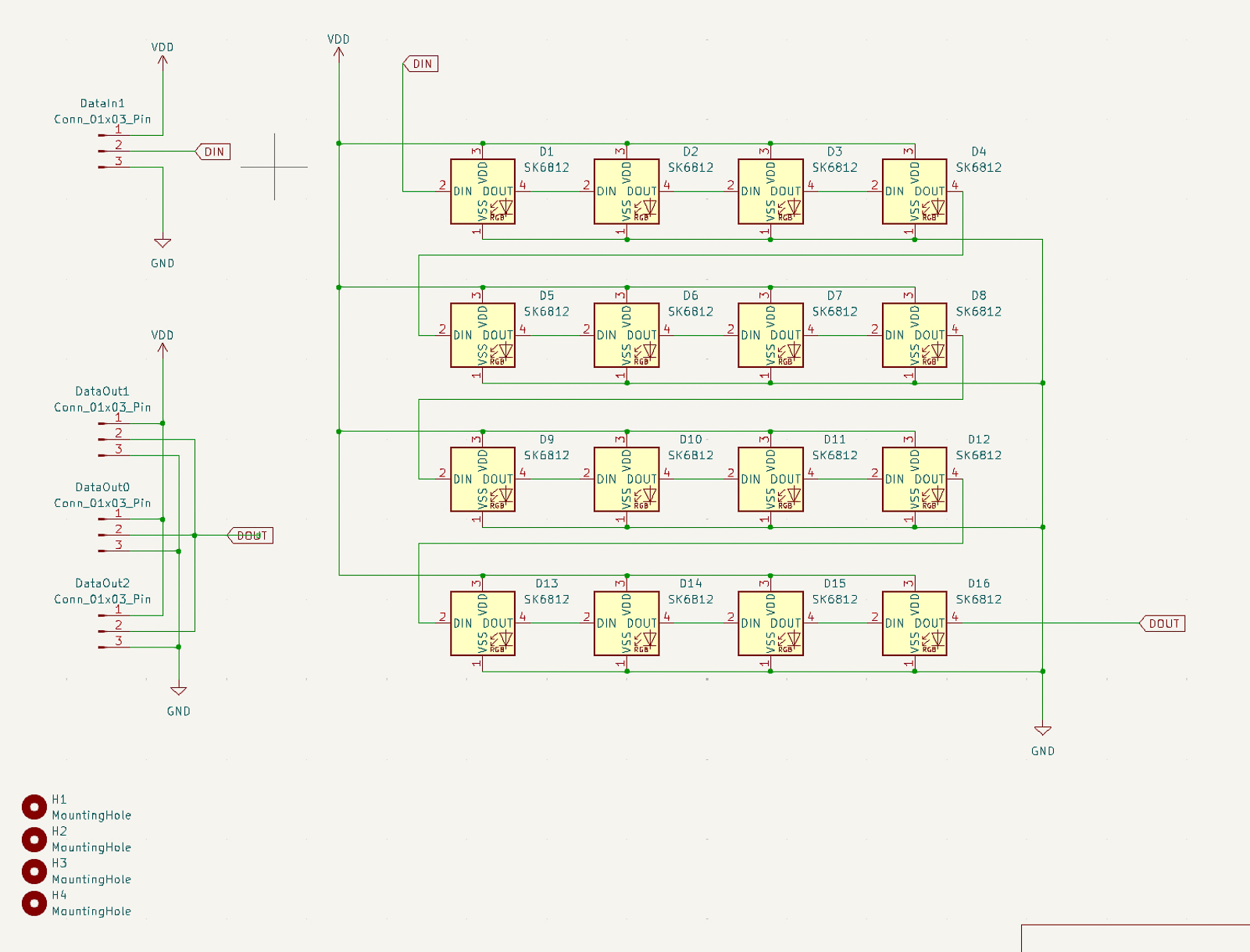This screenshot has width=1250, height=952.
Task: Select LED symbol D2 body
Action: coord(627,191)
